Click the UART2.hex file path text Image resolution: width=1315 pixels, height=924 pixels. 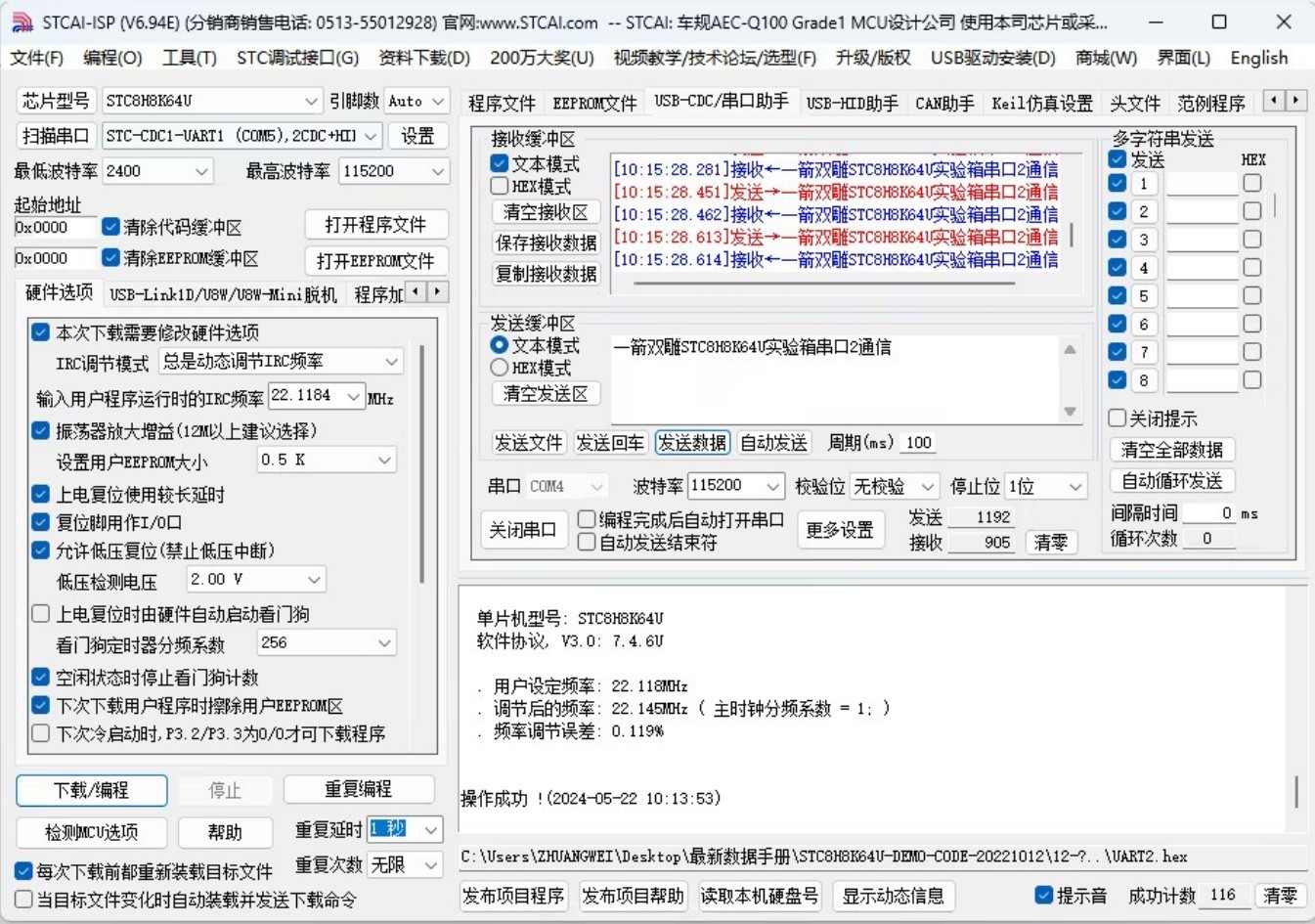coord(824,857)
